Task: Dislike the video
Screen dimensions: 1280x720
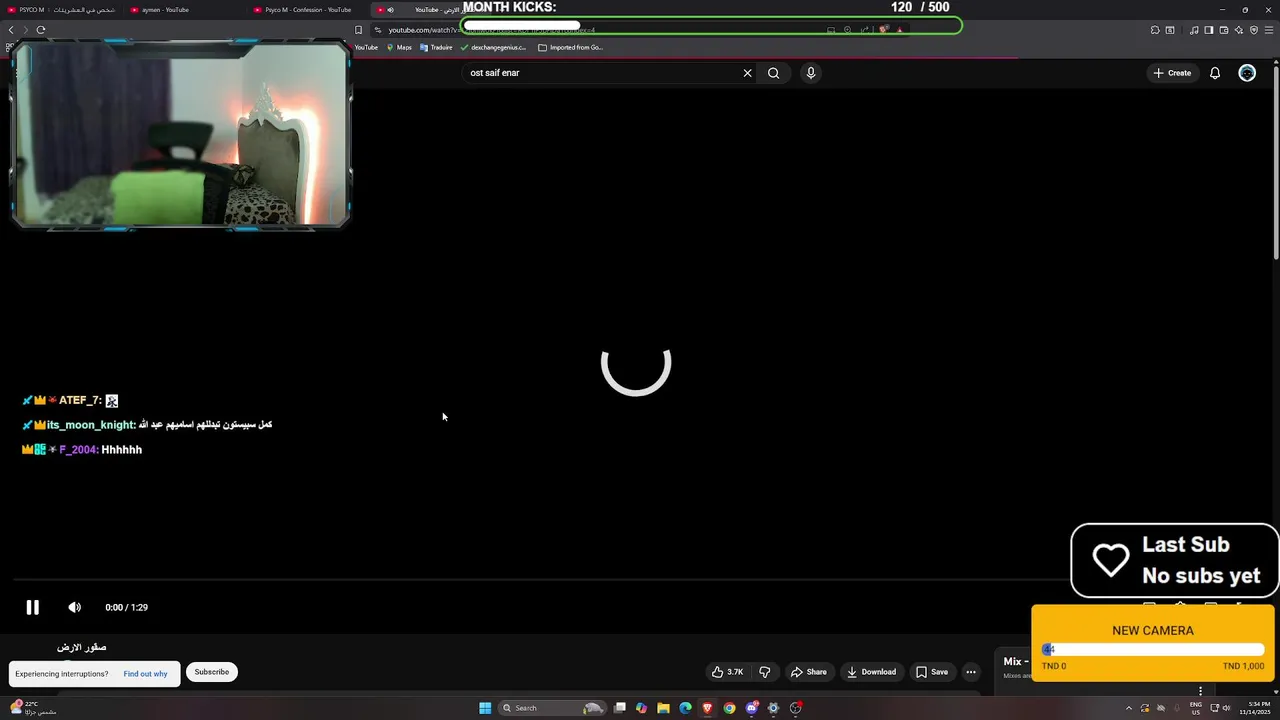Action: tap(765, 672)
